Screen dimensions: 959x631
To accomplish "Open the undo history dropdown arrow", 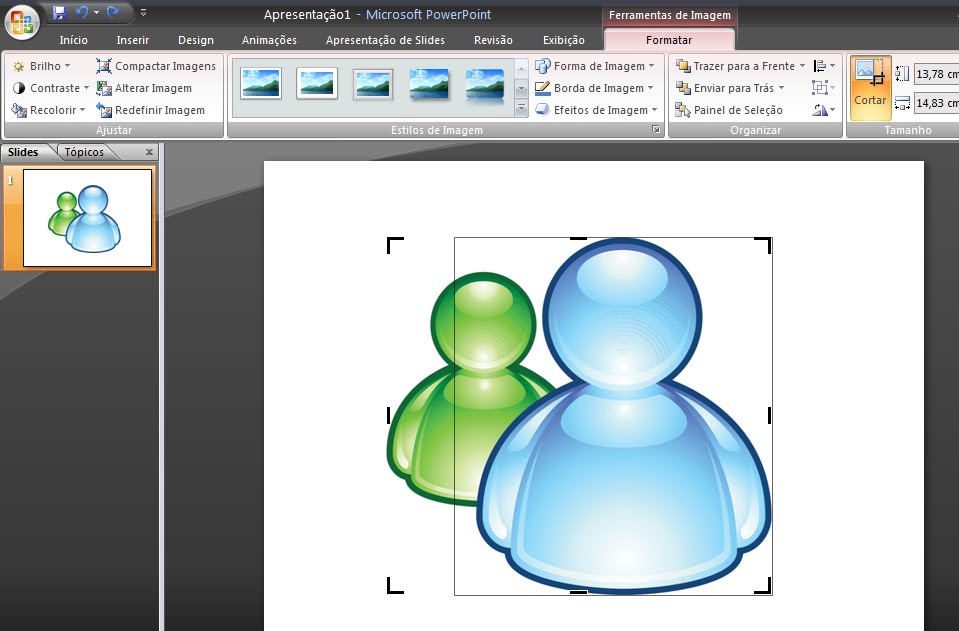I will (x=96, y=12).
